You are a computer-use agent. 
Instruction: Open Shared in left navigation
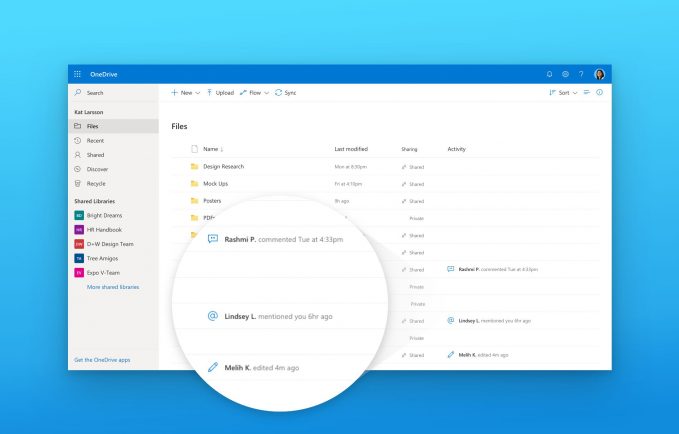(113, 155)
